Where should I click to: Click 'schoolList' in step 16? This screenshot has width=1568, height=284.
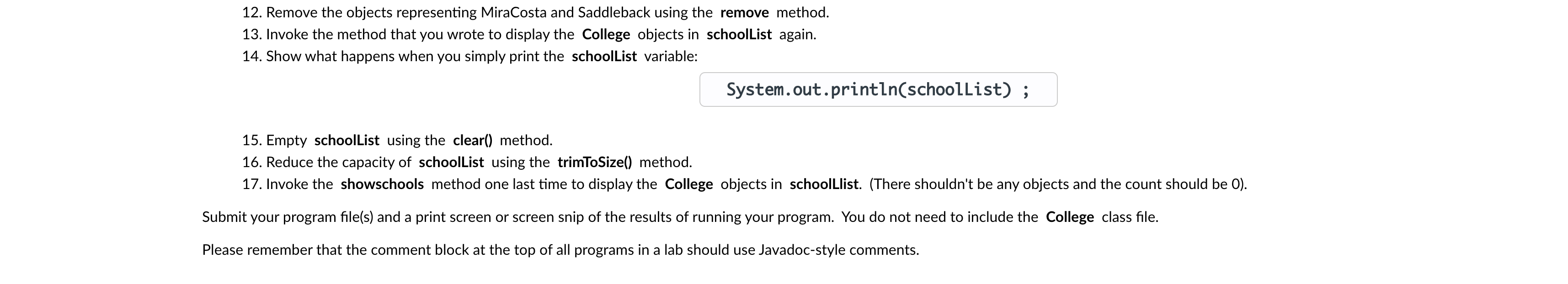pyautogui.click(x=451, y=163)
